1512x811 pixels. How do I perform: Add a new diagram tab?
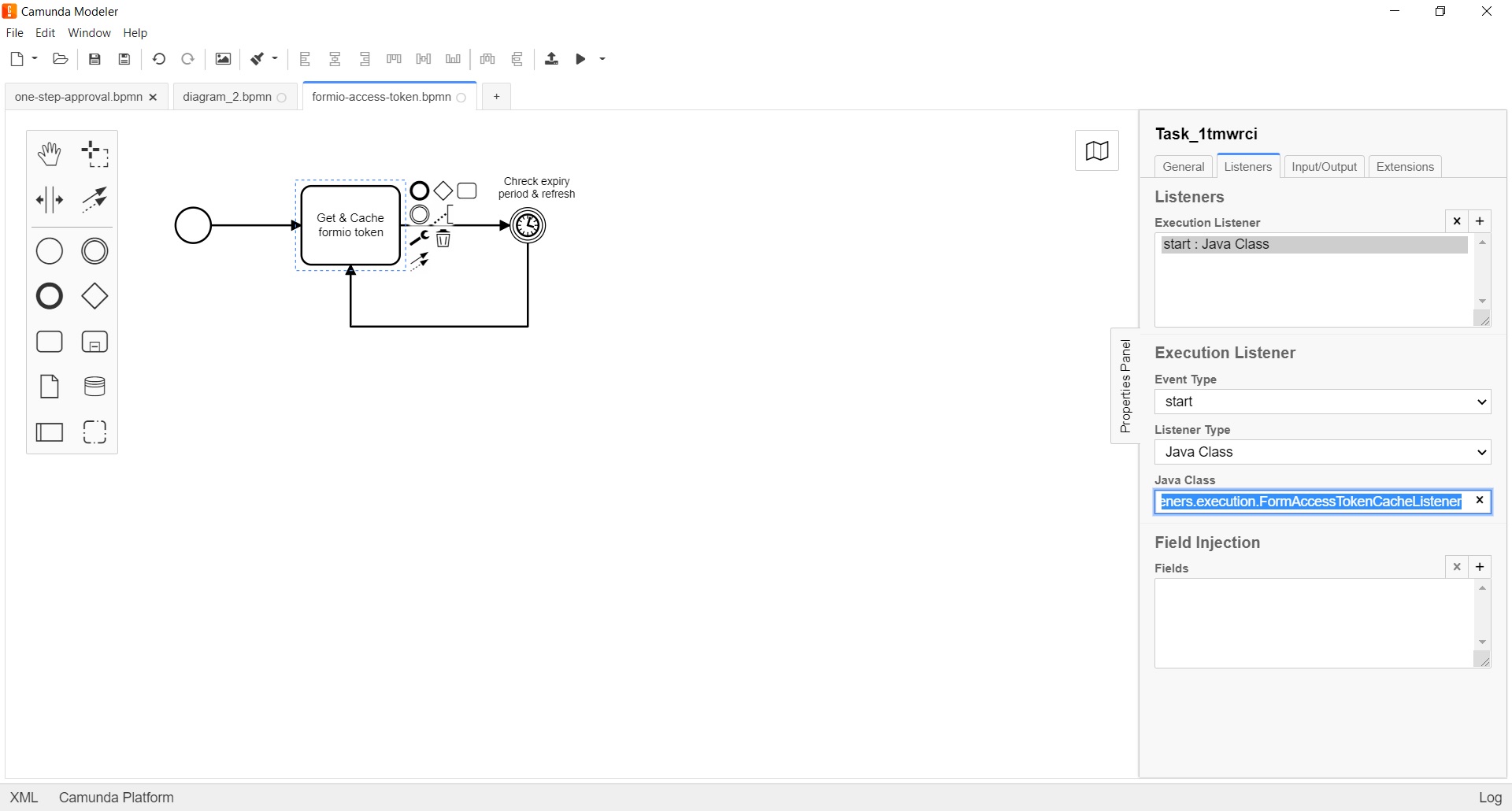pos(496,97)
